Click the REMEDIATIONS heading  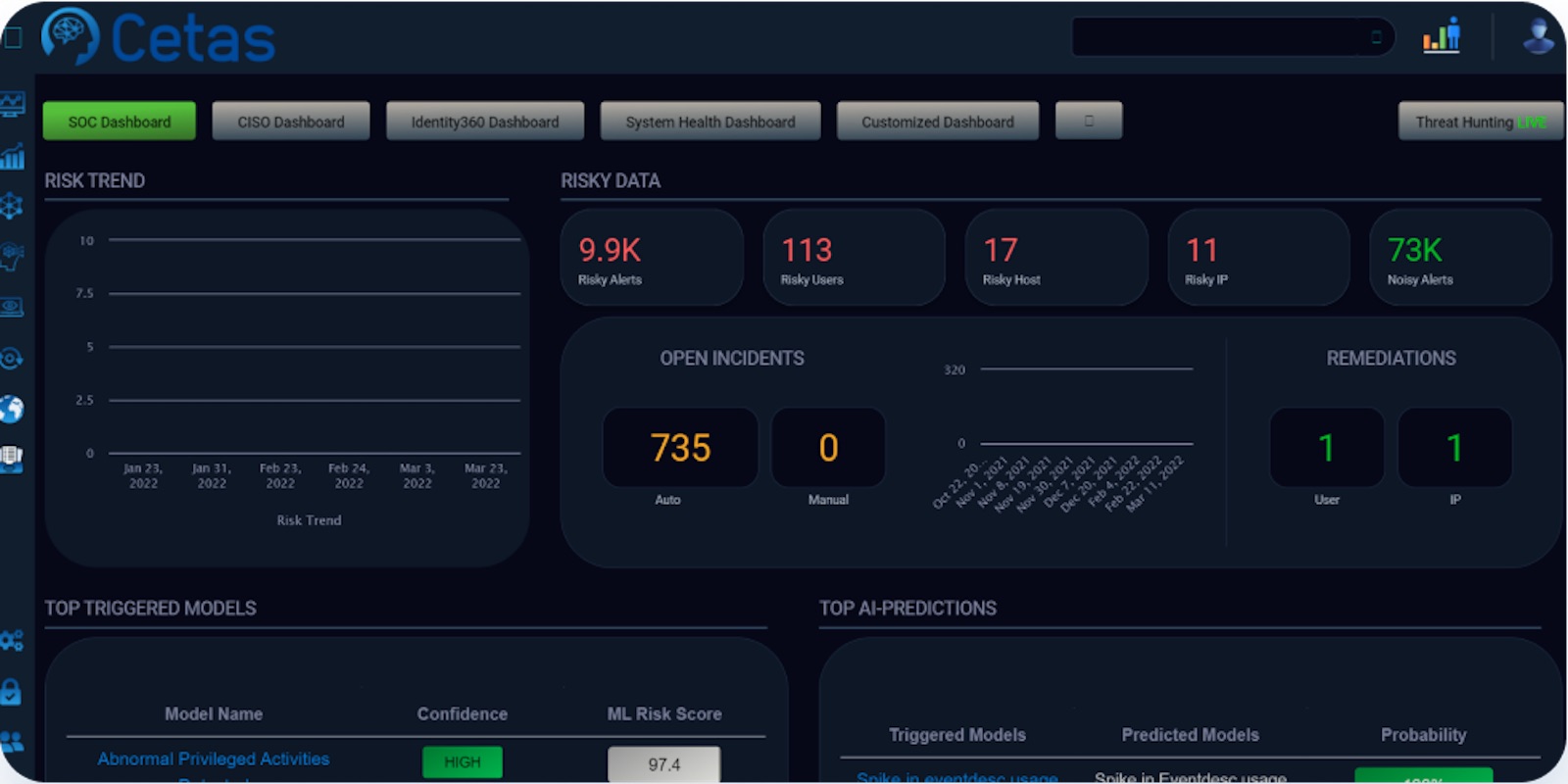tap(1392, 359)
